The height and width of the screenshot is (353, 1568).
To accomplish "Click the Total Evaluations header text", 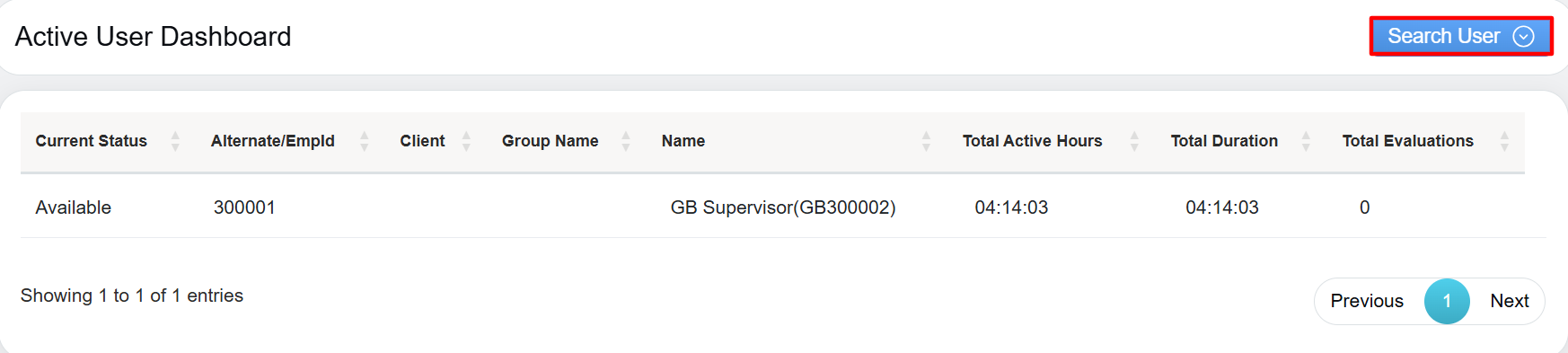I will pos(1407,141).
